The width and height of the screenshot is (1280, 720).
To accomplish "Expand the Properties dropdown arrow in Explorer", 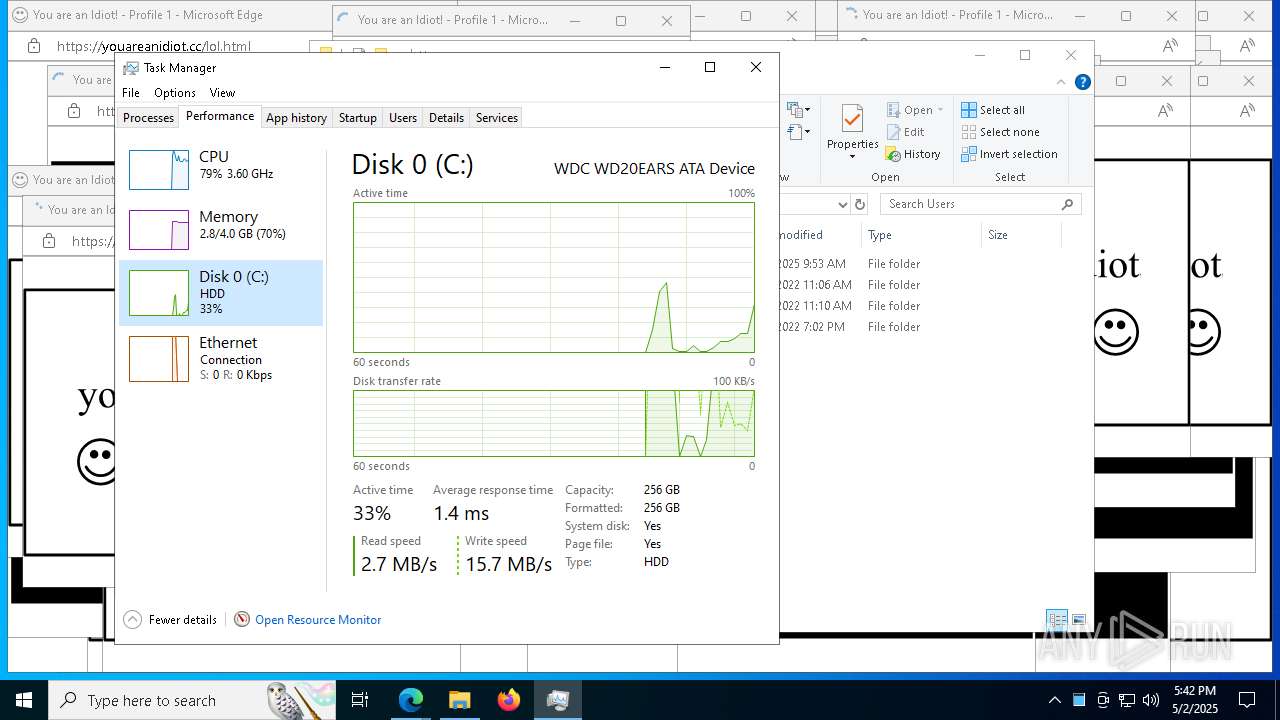I will tap(852, 157).
